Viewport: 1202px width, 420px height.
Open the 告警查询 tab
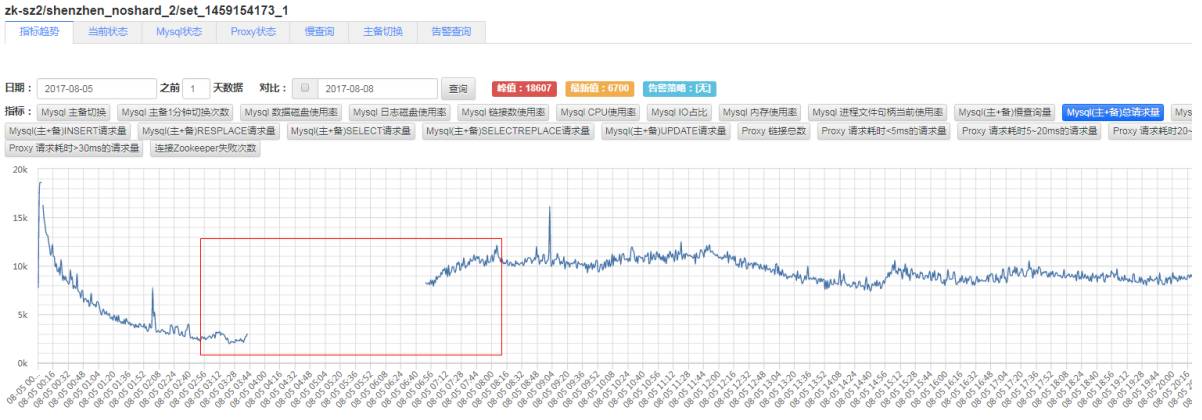coord(451,31)
